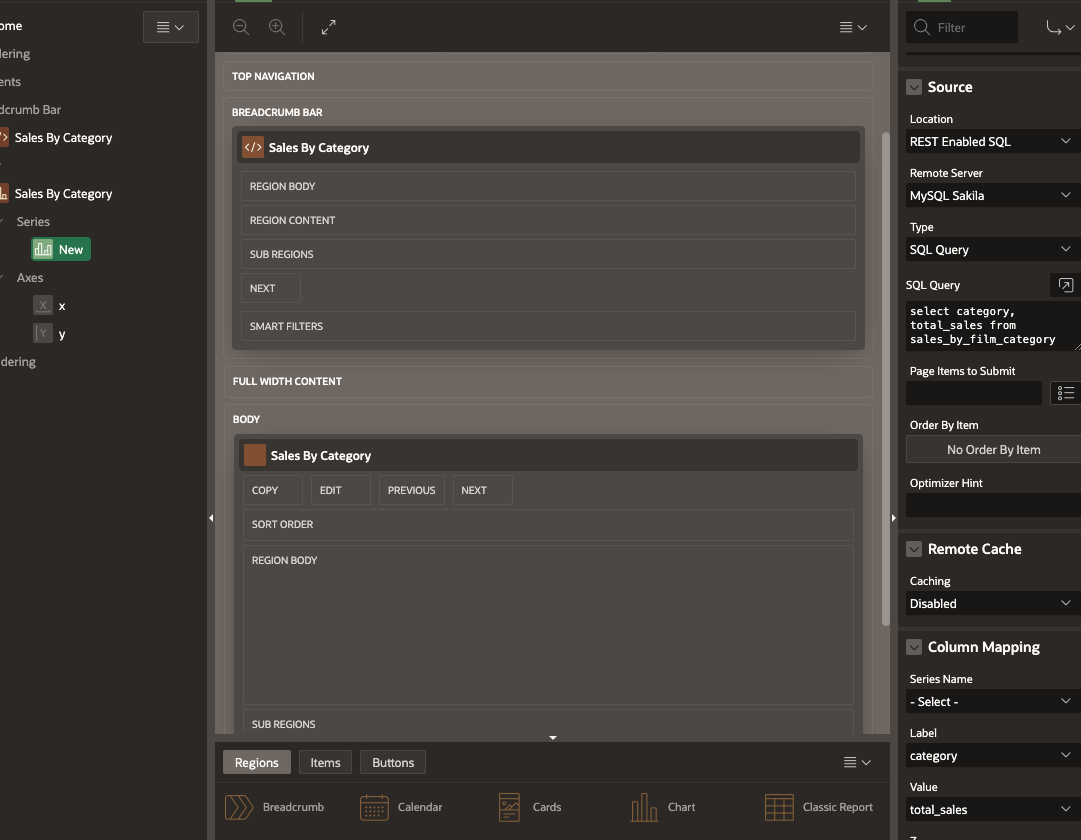This screenshot has height=840, width=1081.
Task: Select the Chart region icon in gallery
Action: (x=643, y=807)
